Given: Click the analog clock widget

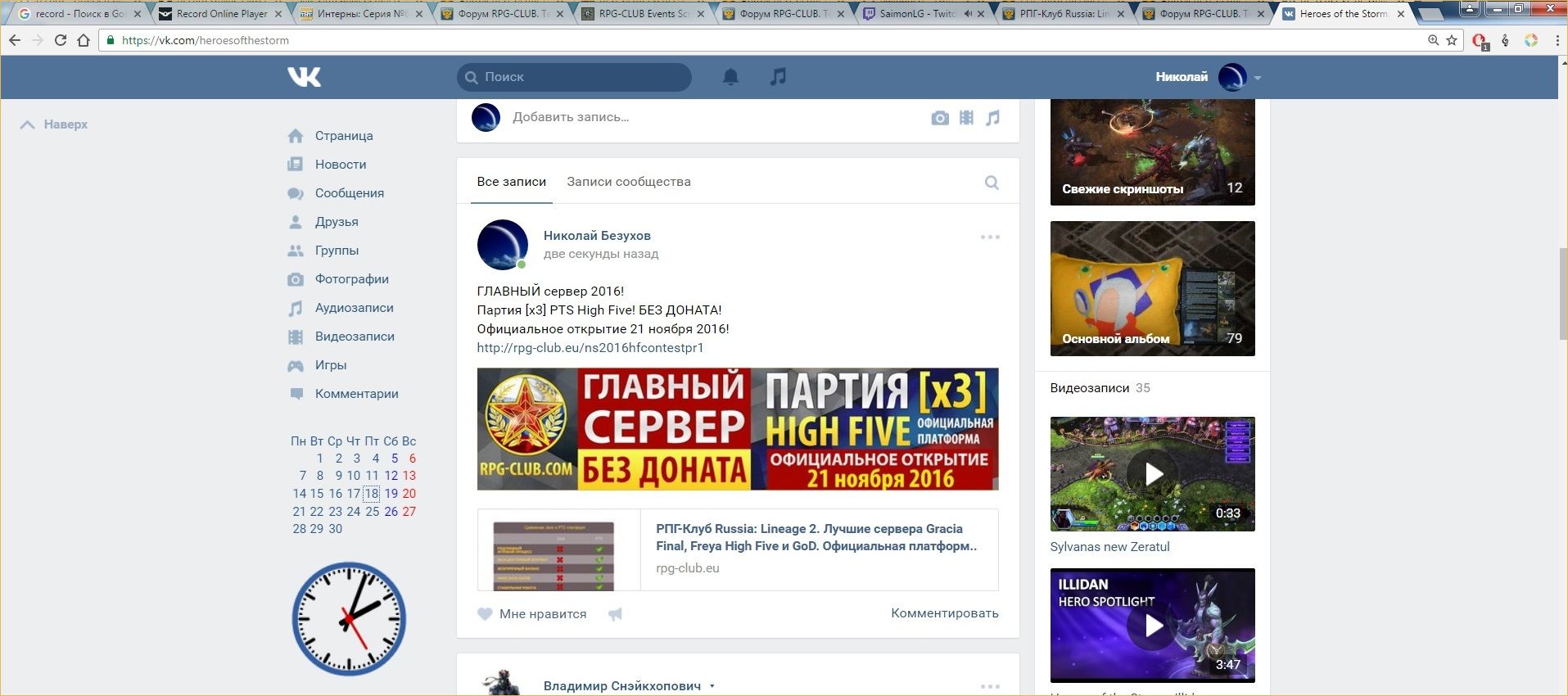Looking at the screenshot, I should (349, 619).
